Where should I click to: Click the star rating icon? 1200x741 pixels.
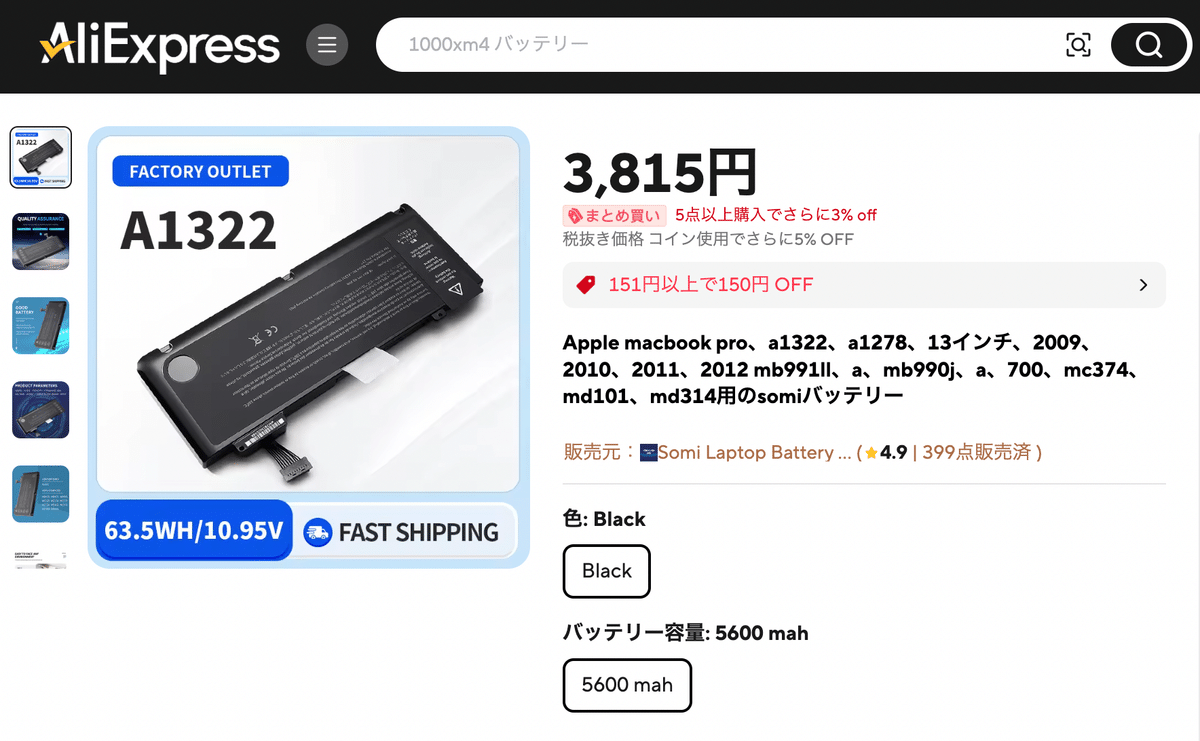point(871,453)
